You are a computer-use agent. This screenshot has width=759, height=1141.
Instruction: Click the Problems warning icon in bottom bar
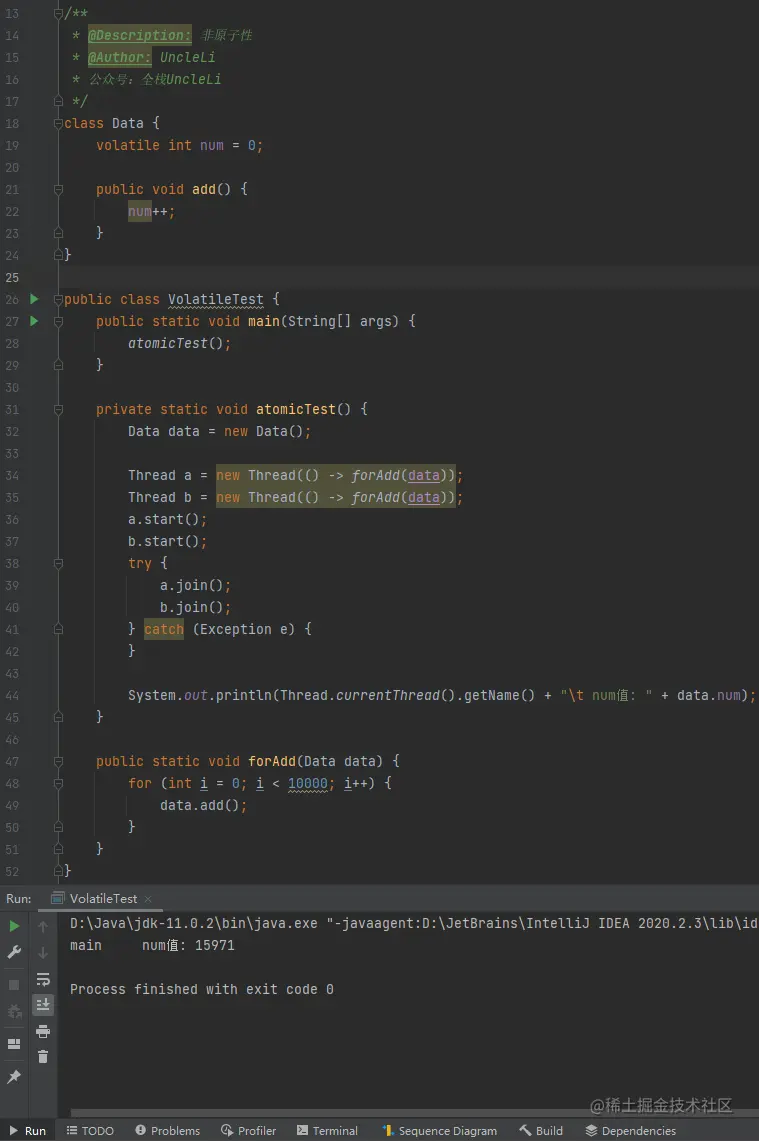point(140,1130)
